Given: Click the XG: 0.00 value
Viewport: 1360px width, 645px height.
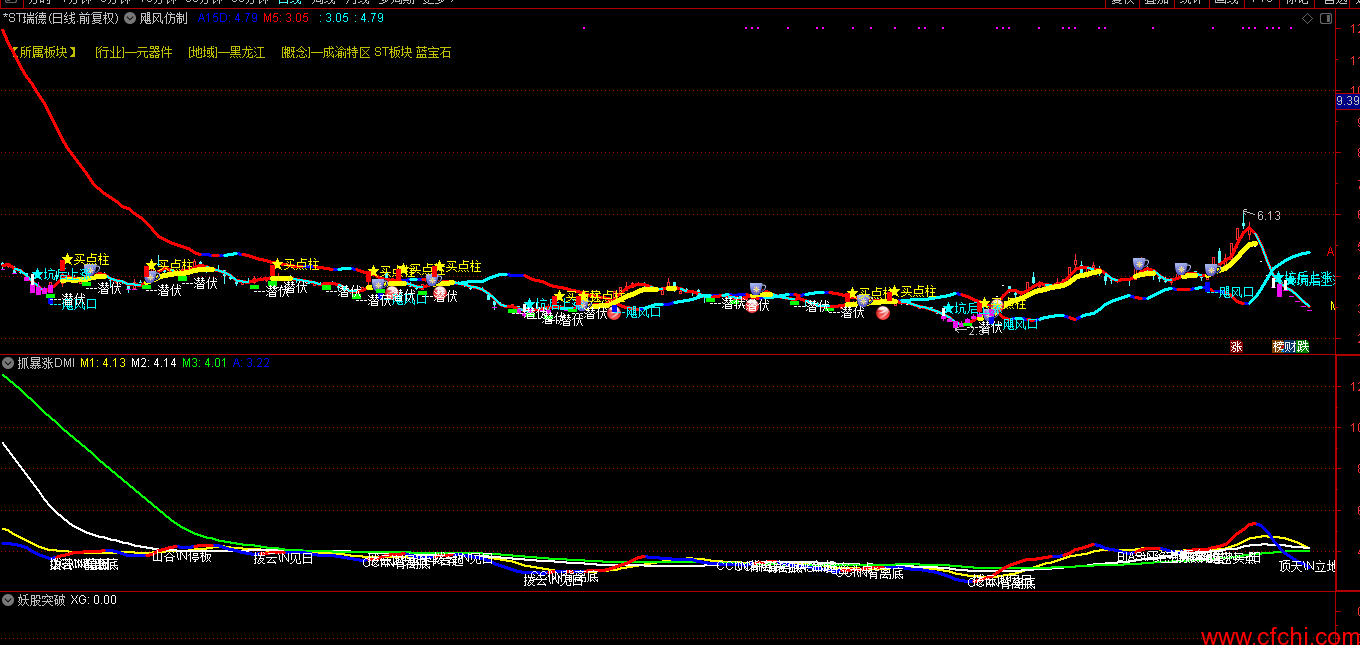Looking at the screenshot, I should coord(94,600).
